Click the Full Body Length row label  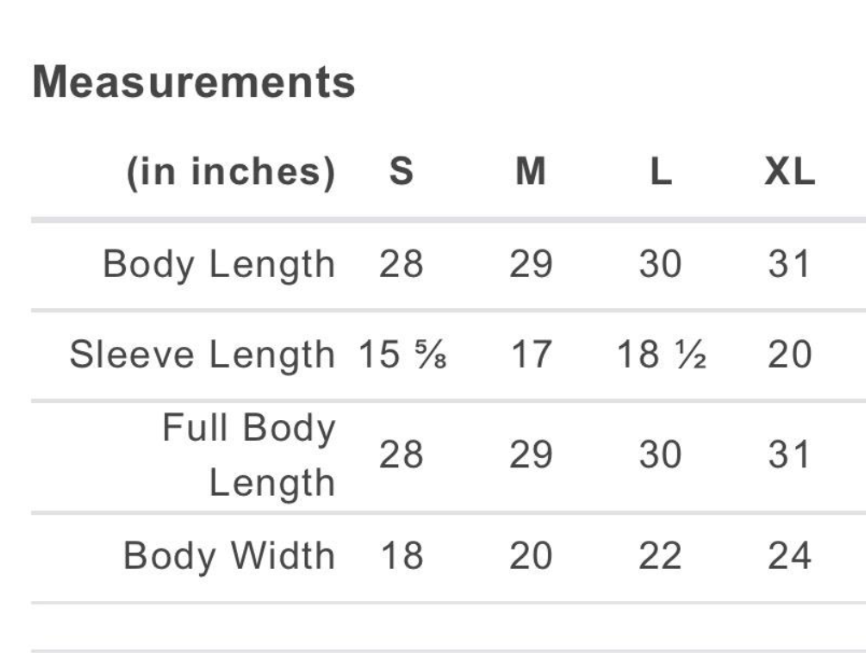coord(249,455)
